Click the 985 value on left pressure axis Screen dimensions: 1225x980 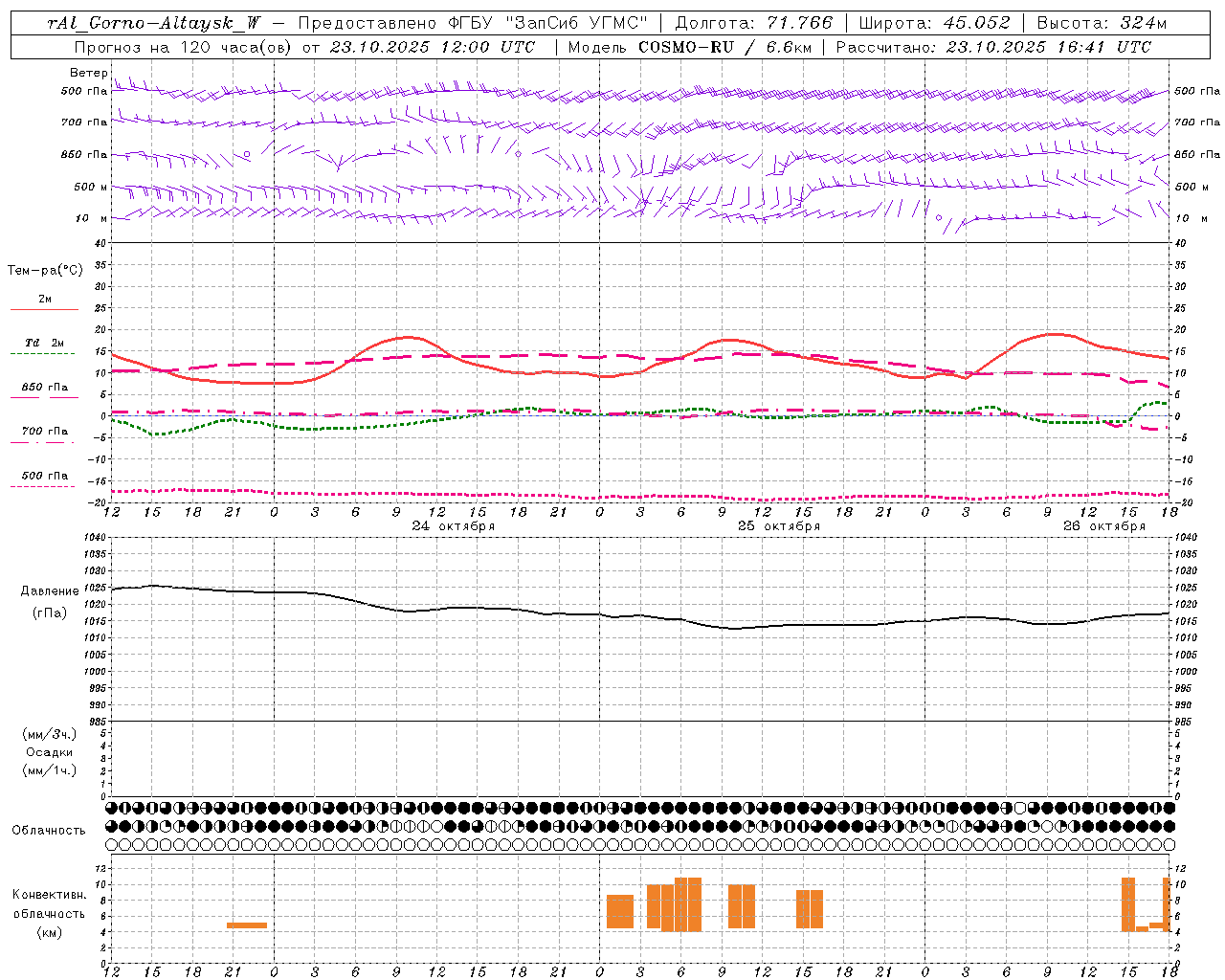tap(96, 722)
